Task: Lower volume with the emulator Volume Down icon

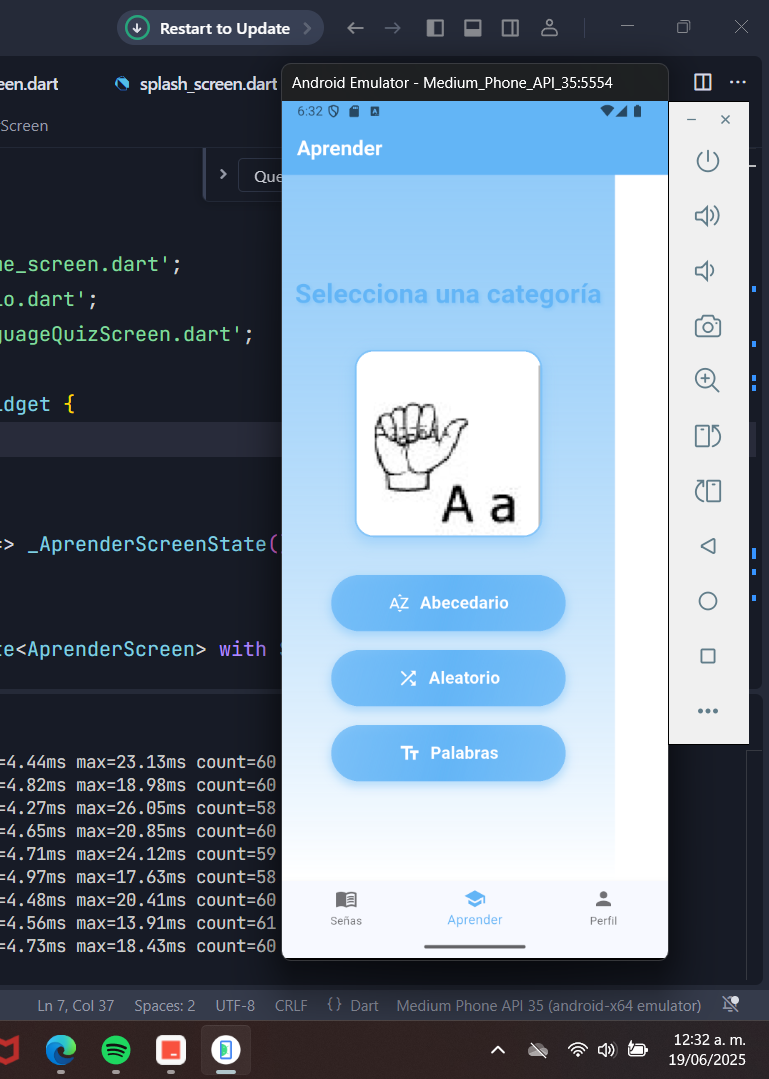Action: [x=706, y=271]
